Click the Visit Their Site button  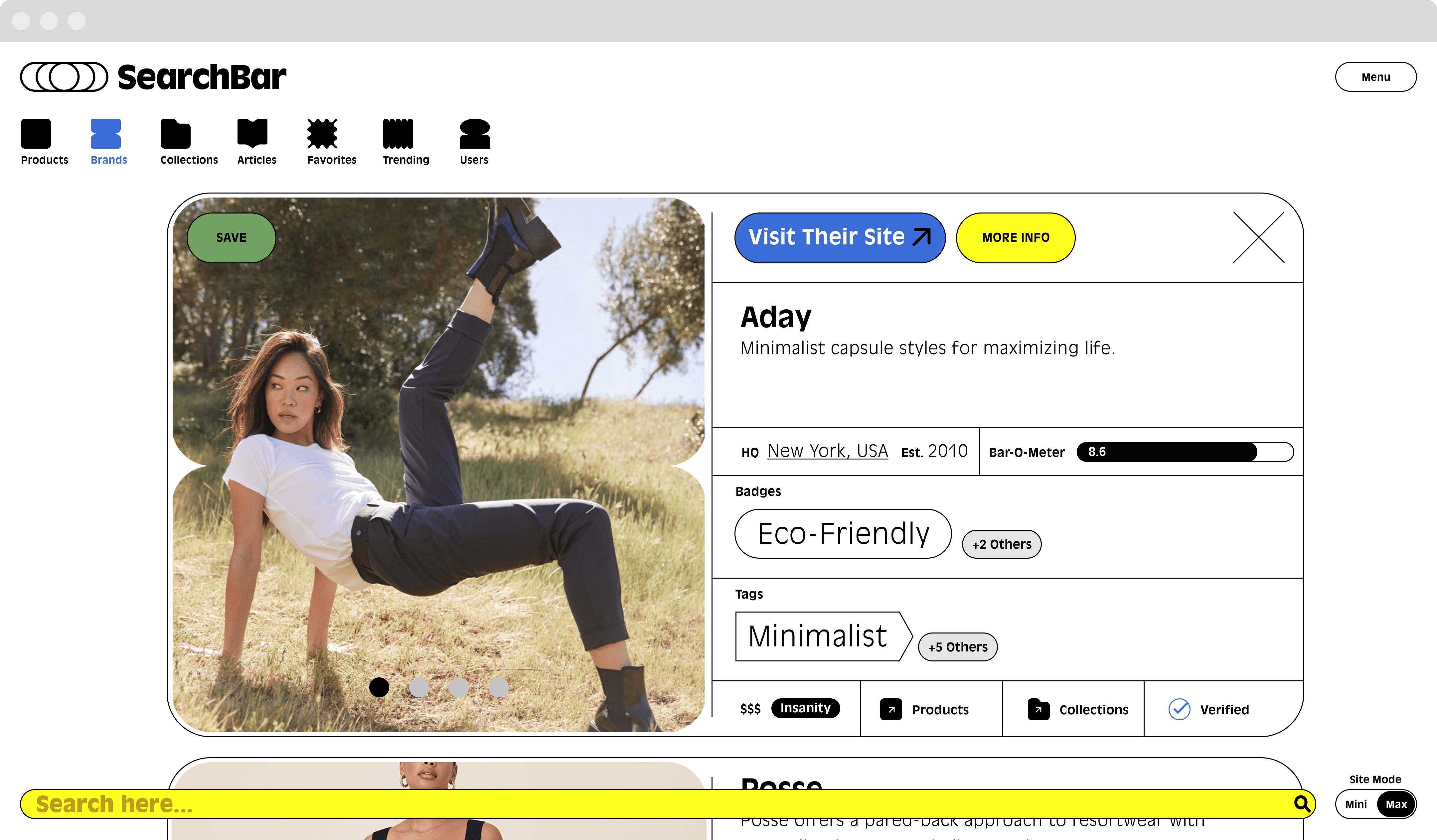pos(839,238)
